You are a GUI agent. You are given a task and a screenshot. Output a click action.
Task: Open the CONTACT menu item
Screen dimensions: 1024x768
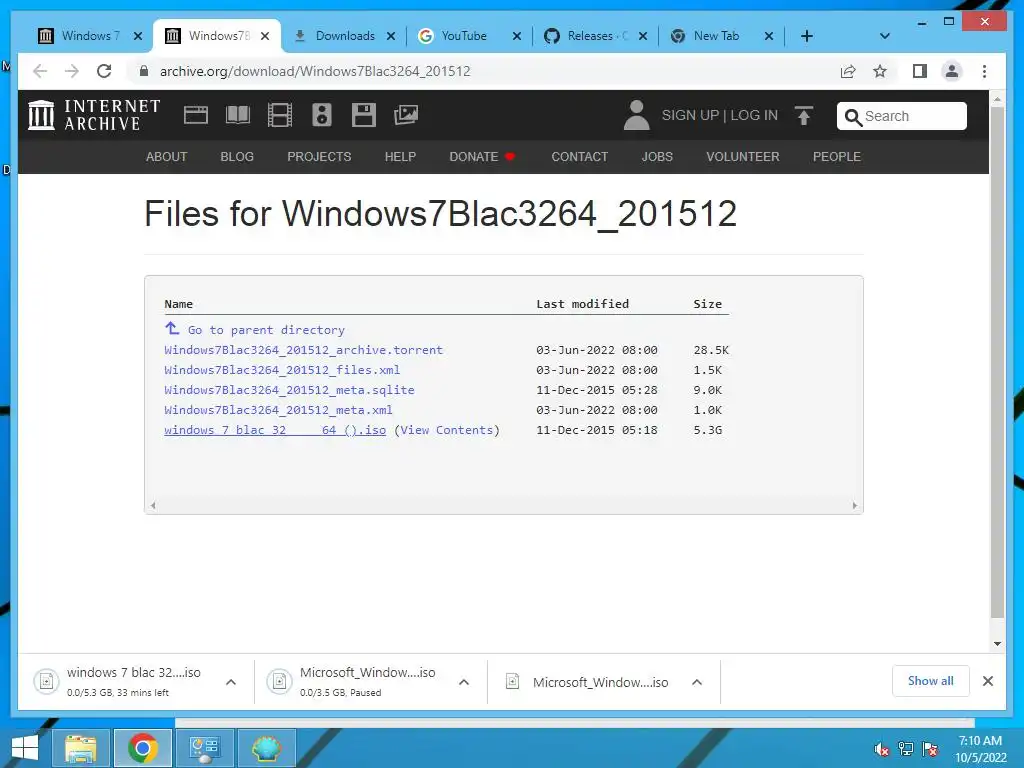pos(579,157)
